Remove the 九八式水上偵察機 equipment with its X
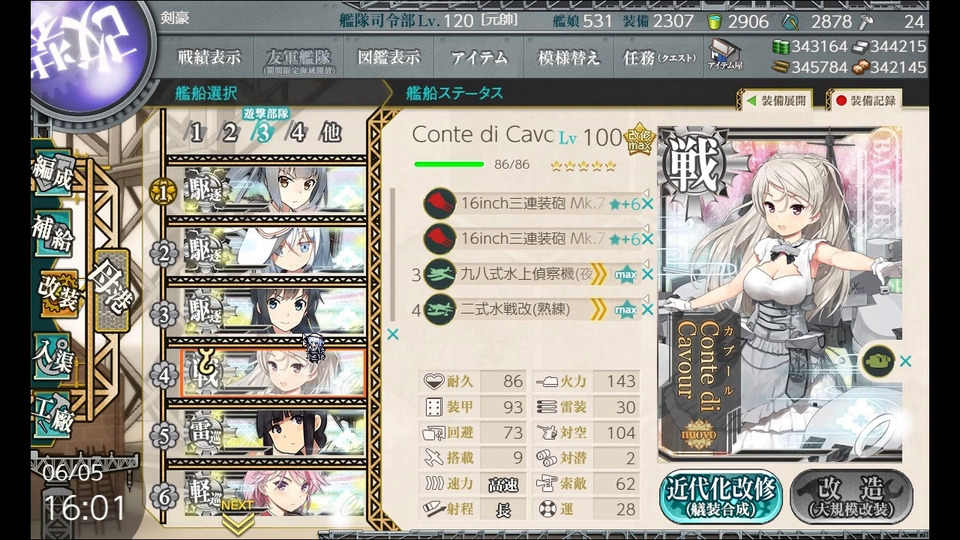960x540 pixels. tap(648, 275)
